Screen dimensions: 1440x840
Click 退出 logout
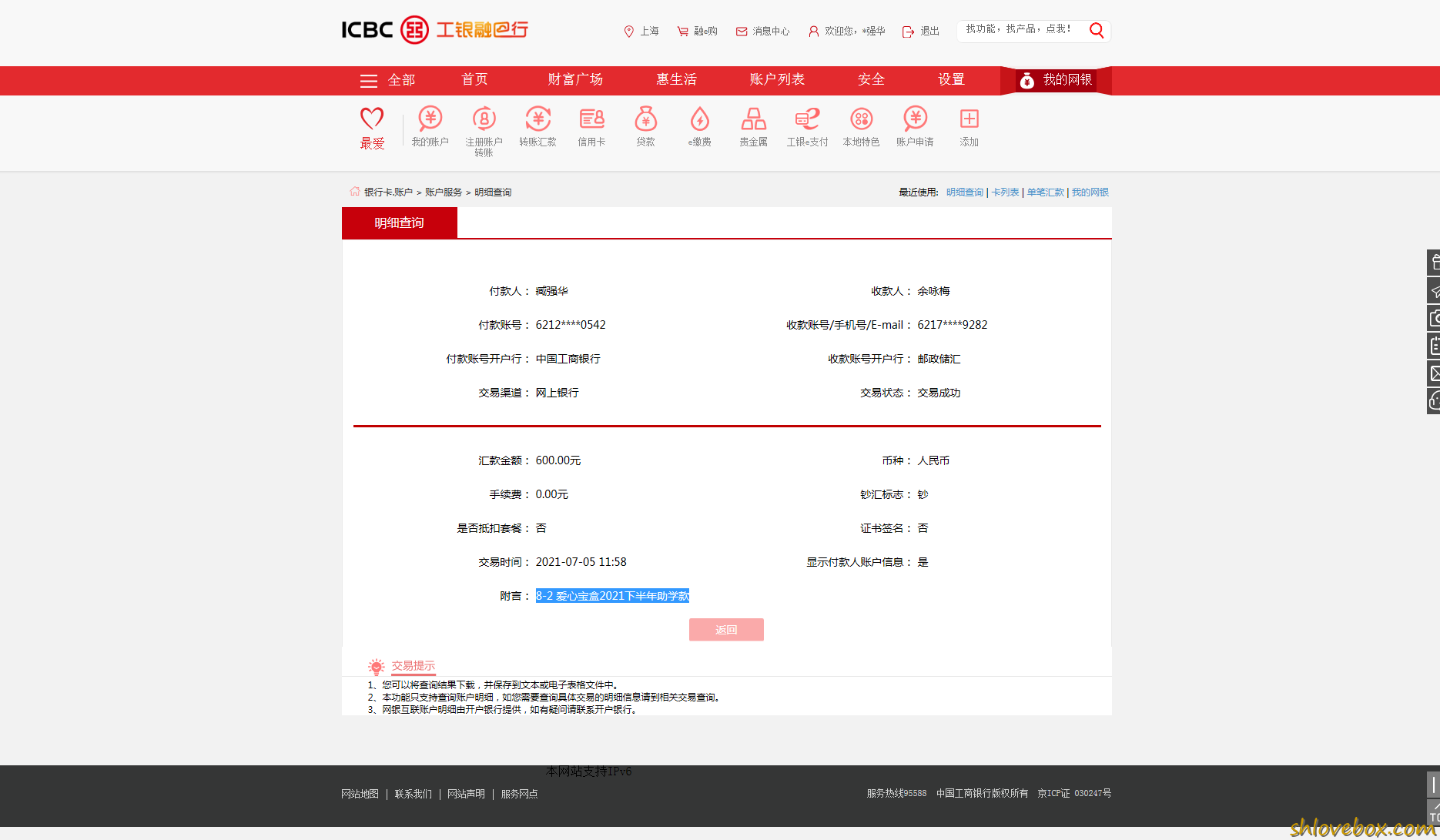(x=921, y=31)
